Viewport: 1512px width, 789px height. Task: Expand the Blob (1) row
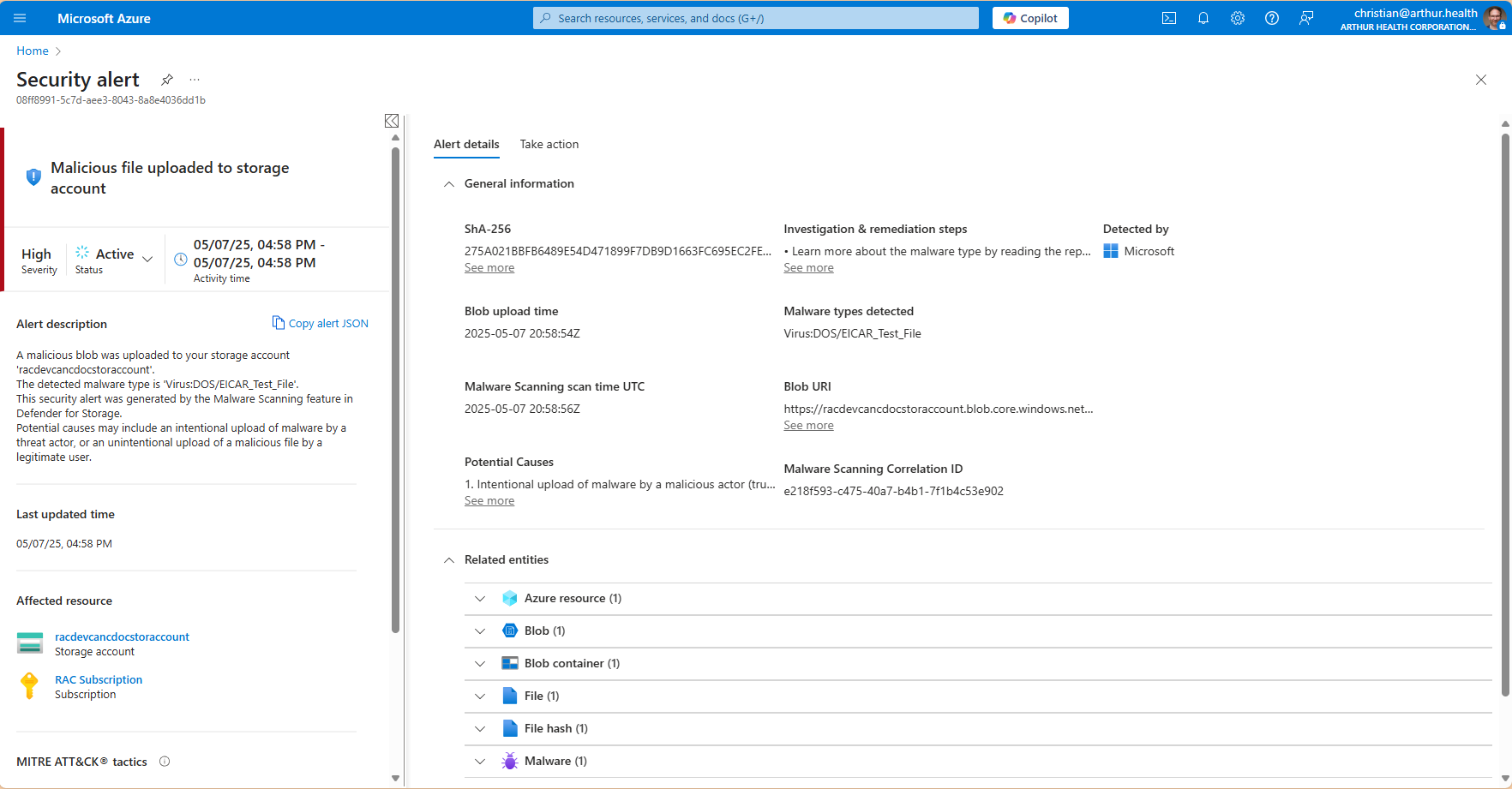[480, 631]
